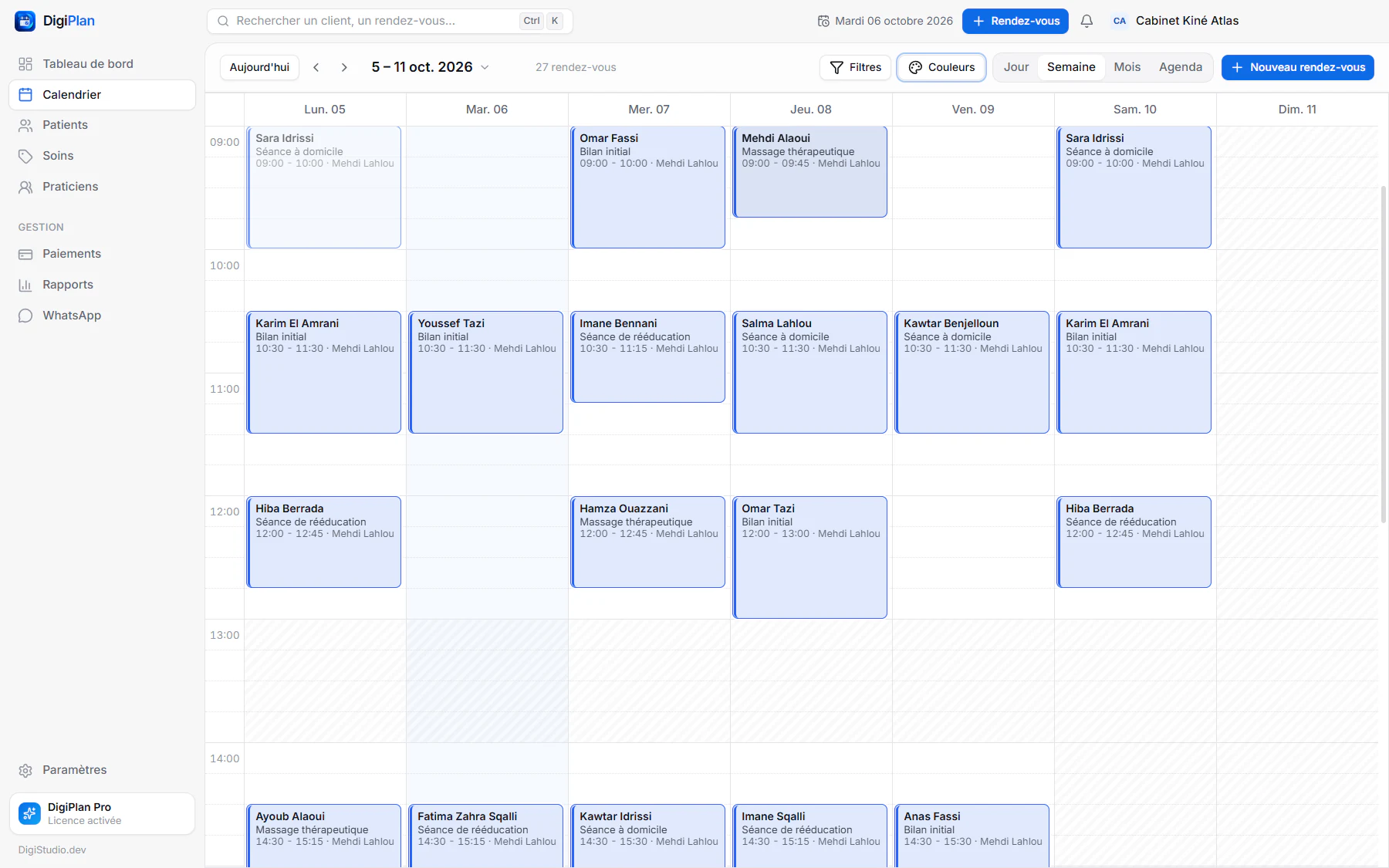
Task: Open Omar Tazi Bilan initial appointment
Action: click(x=810, y=558)
